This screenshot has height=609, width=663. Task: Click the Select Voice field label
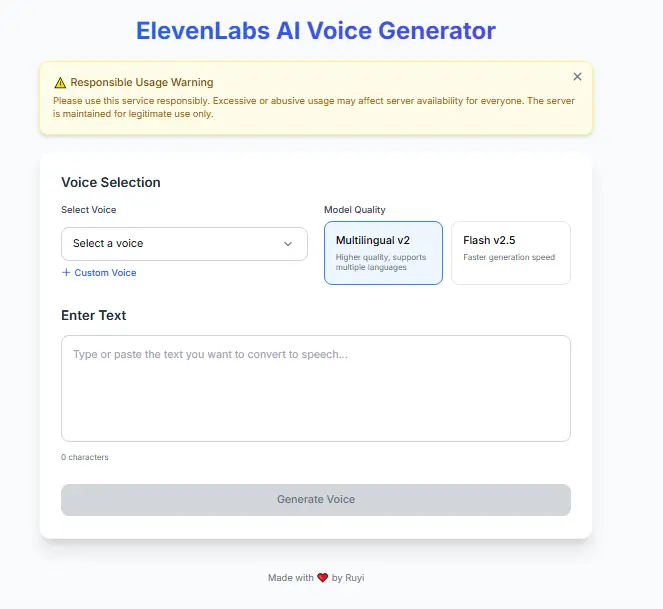[88, 210]
